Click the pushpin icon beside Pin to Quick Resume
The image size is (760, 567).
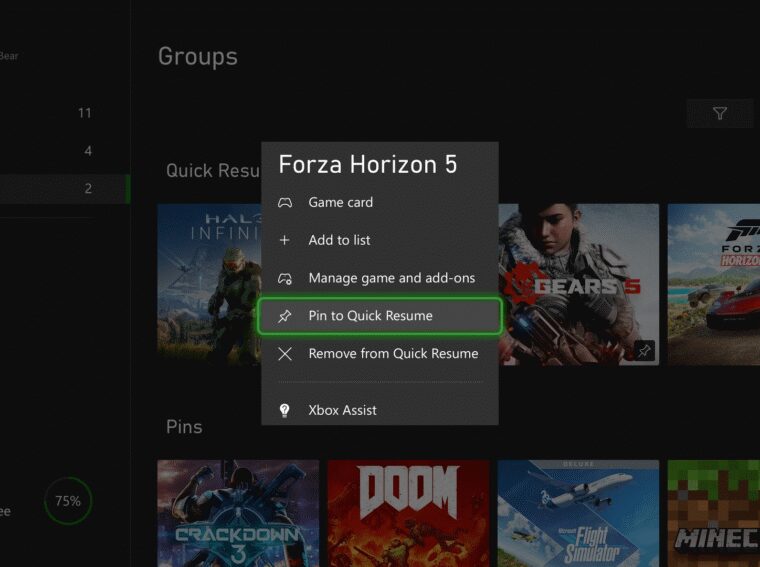(x=285, y=316)
